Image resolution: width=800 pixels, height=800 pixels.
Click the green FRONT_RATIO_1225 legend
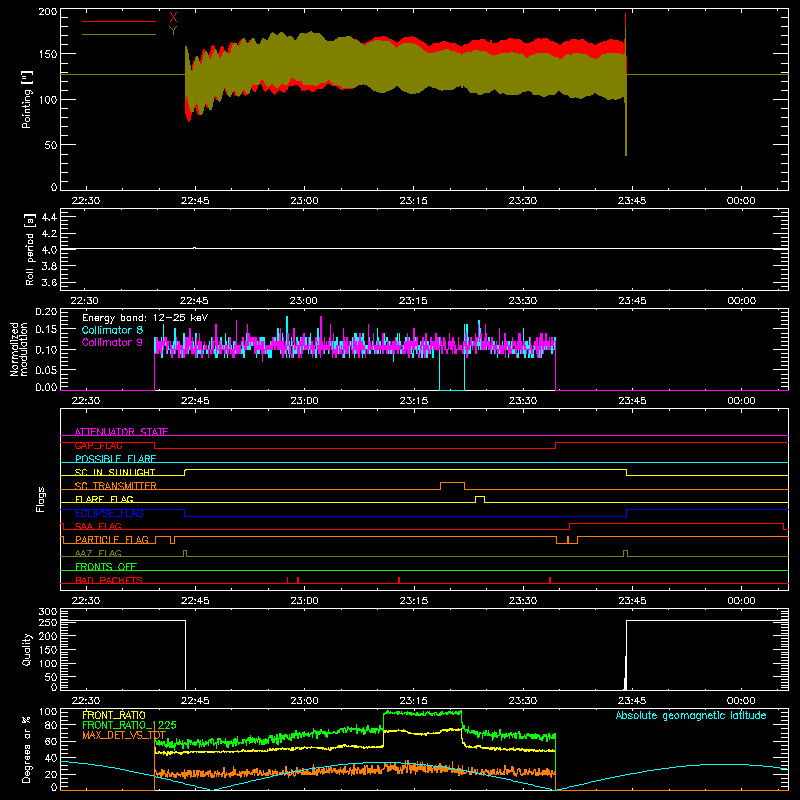(x=129, y=725)
